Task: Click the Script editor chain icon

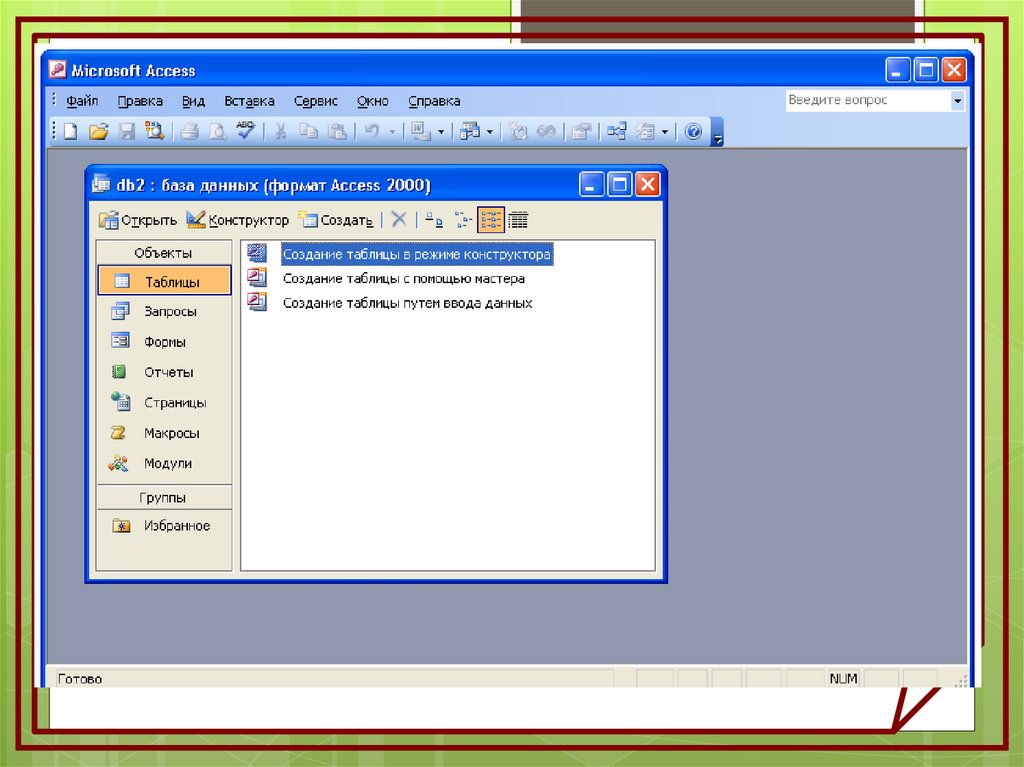Action: pos(546,132)
